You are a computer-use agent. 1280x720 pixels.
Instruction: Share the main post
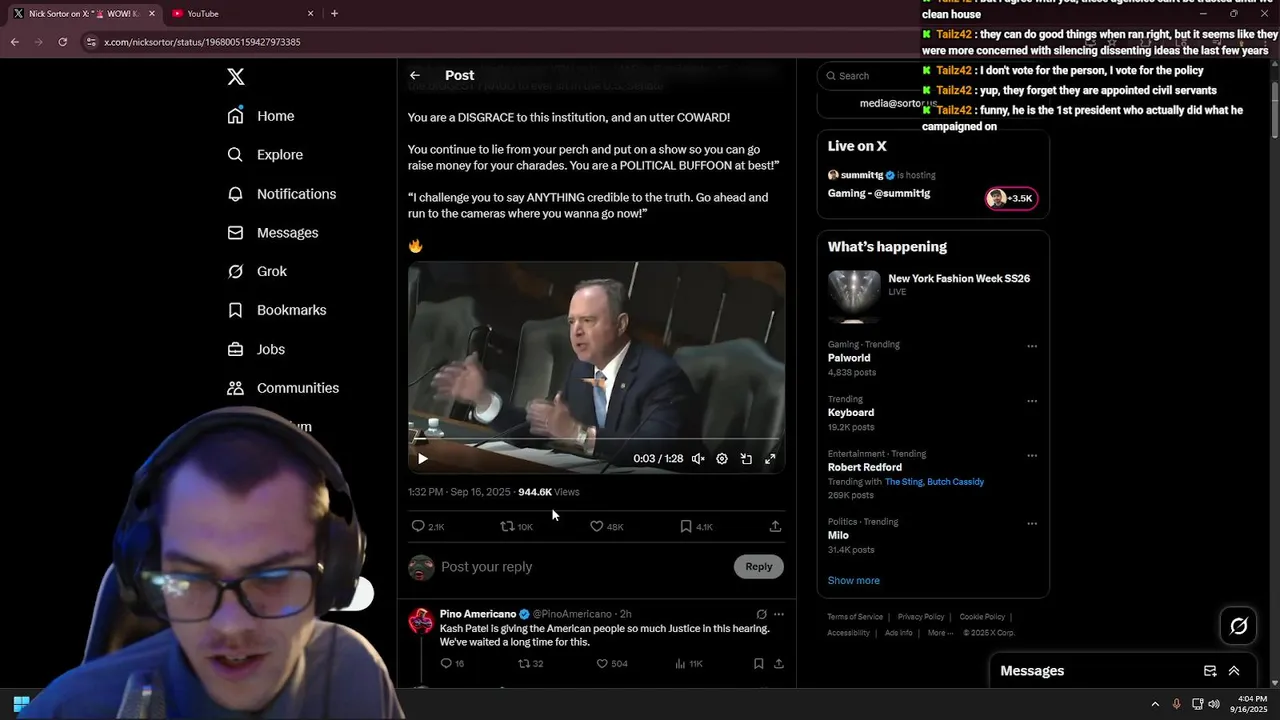click(x=775, y=526)
